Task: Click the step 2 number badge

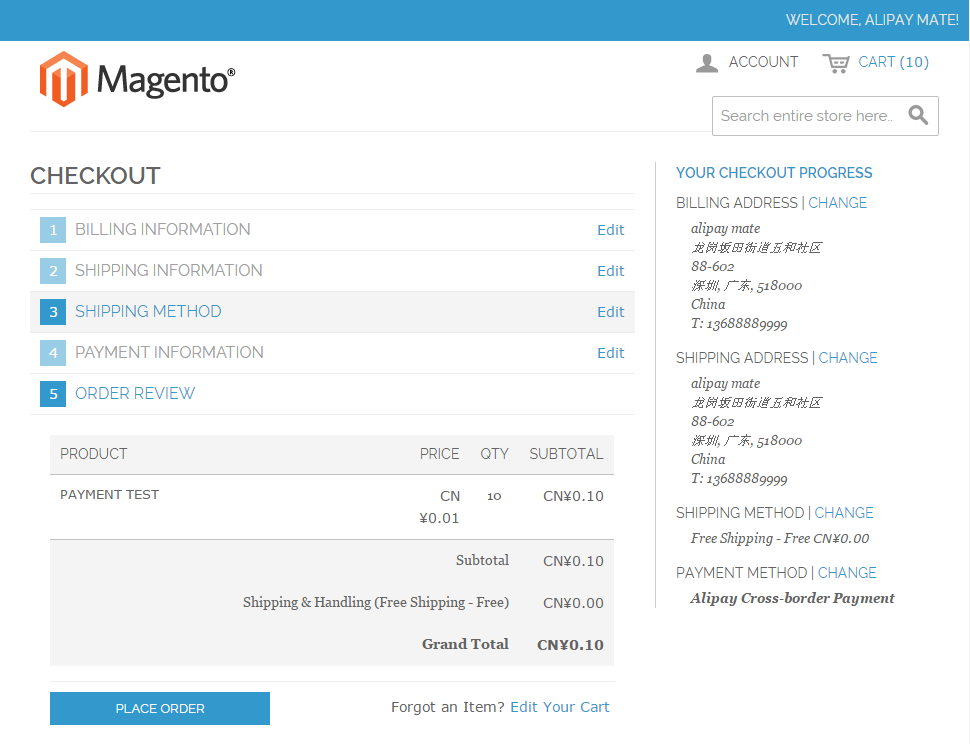Action: click(x=52, y=270)
